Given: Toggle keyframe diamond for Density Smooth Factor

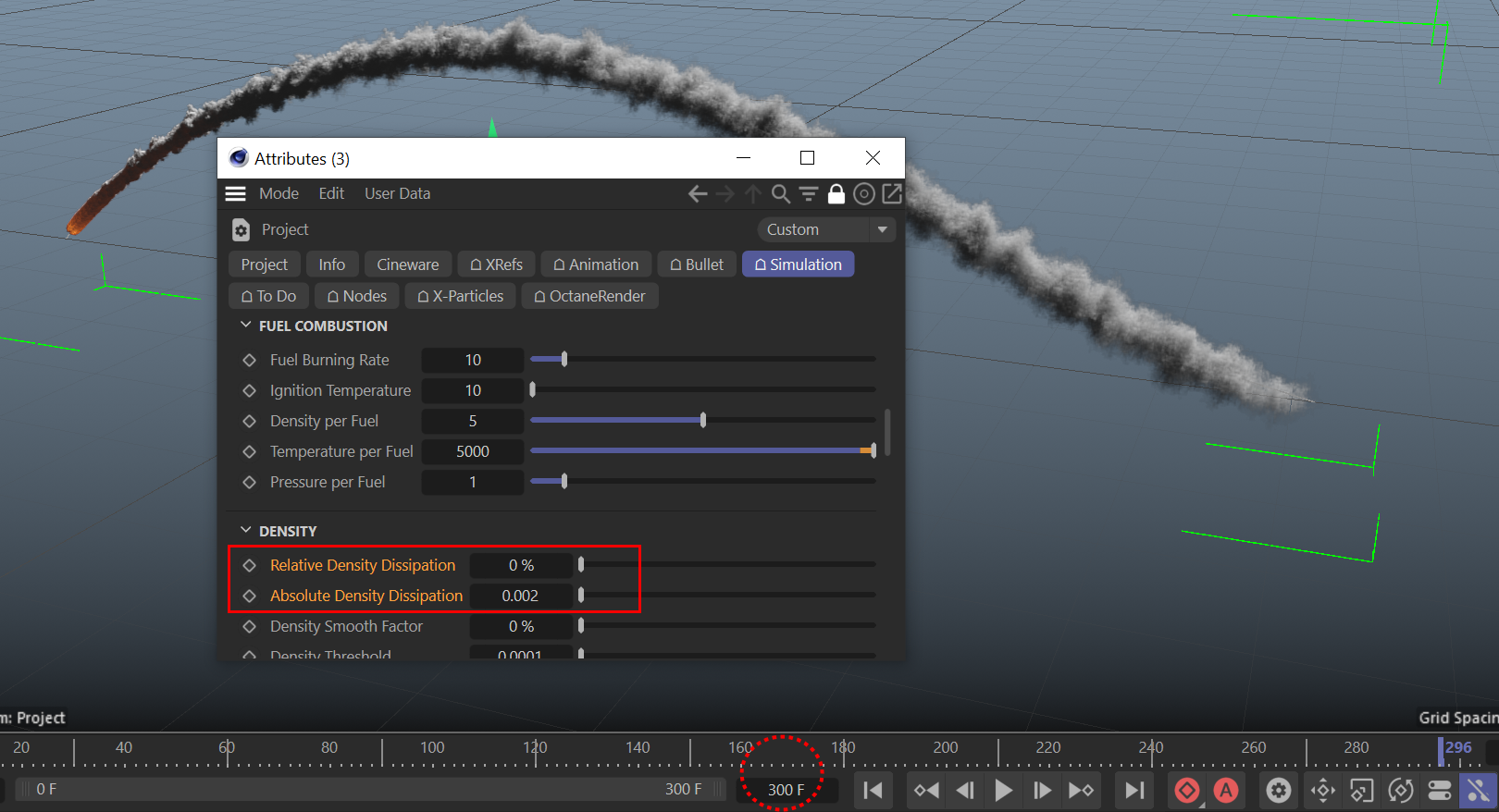Looking at the screenshot, I should (249, 626).
